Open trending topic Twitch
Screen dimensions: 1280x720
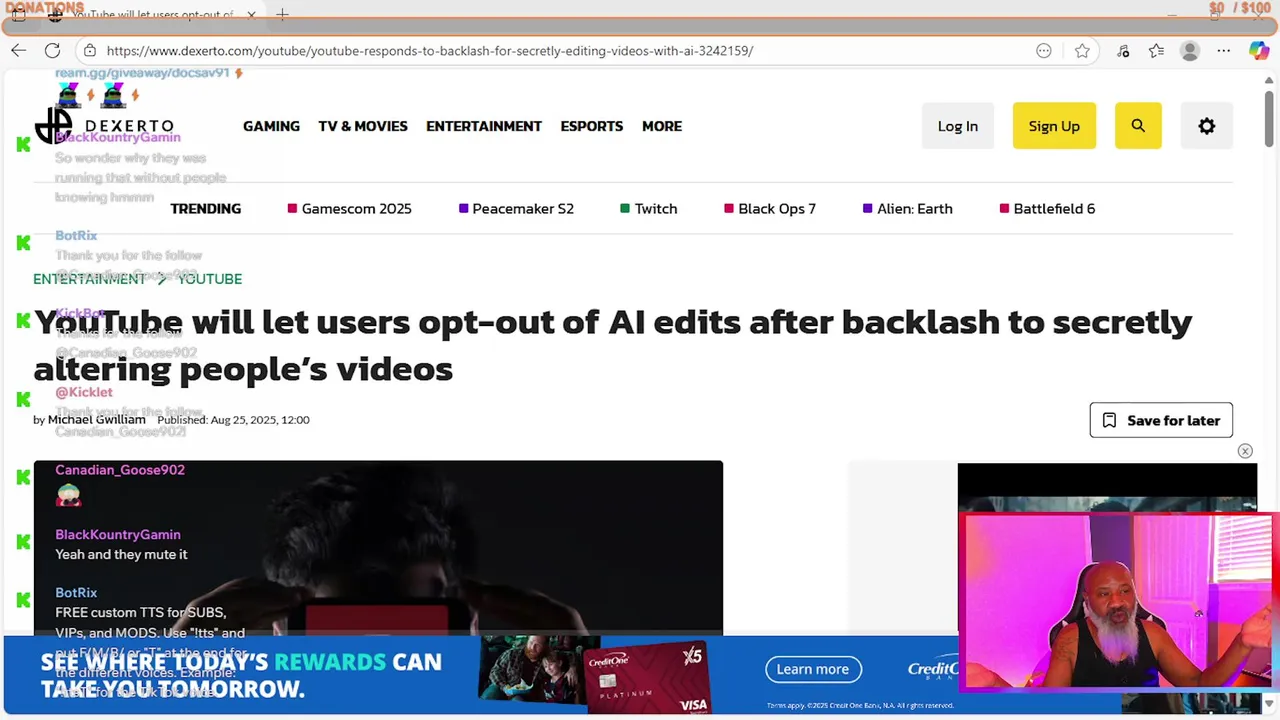[x=648, y=208]
